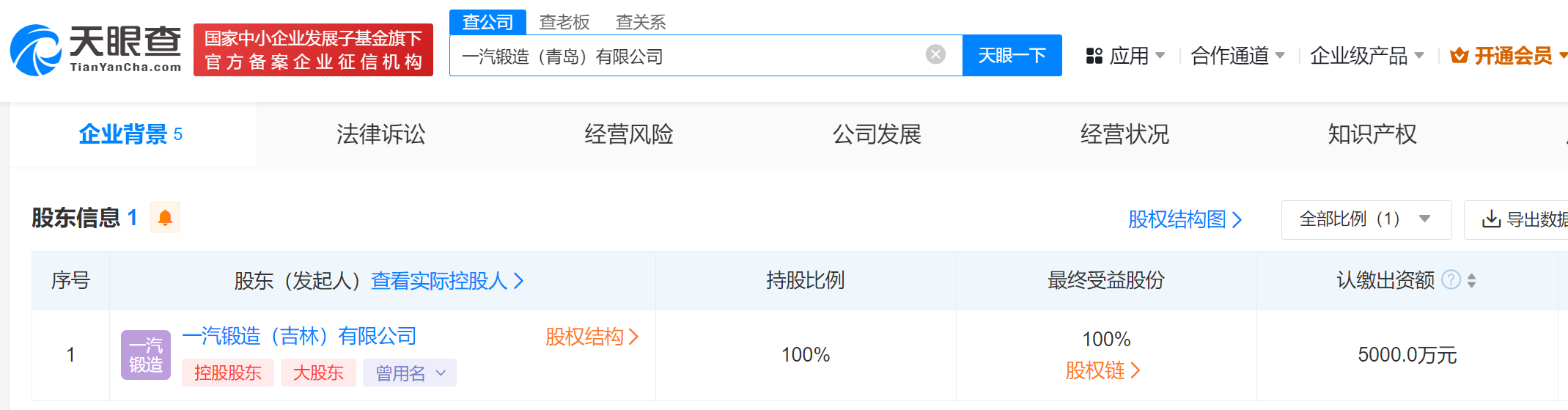Click the TianYanCha logo
The width and height of the screenshot is (1568, 410).
tap(95, 50)
